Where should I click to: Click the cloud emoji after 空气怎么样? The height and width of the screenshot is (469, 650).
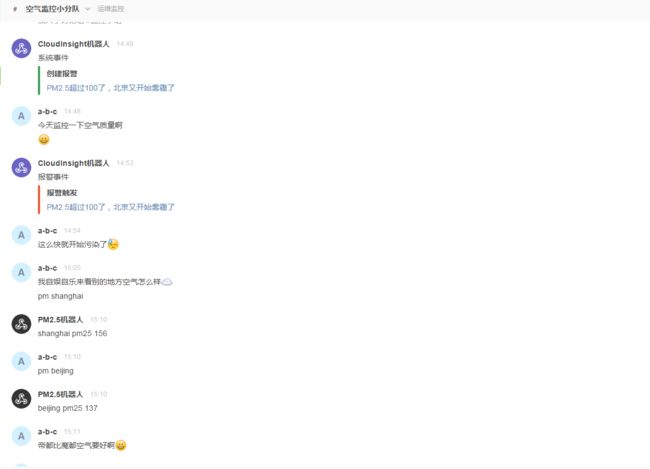(167, 282)
